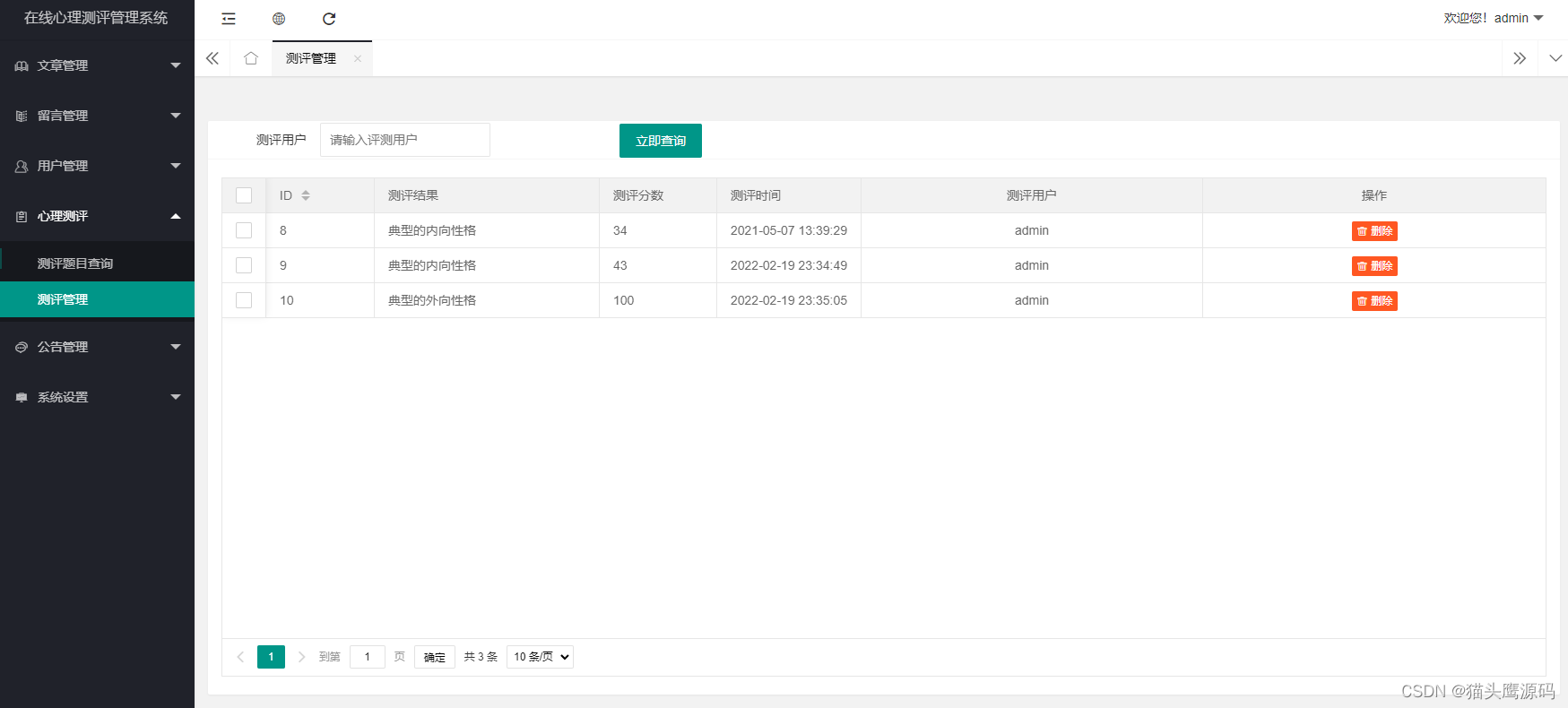Click the time 2022-02-19 23:34:49

789,265
